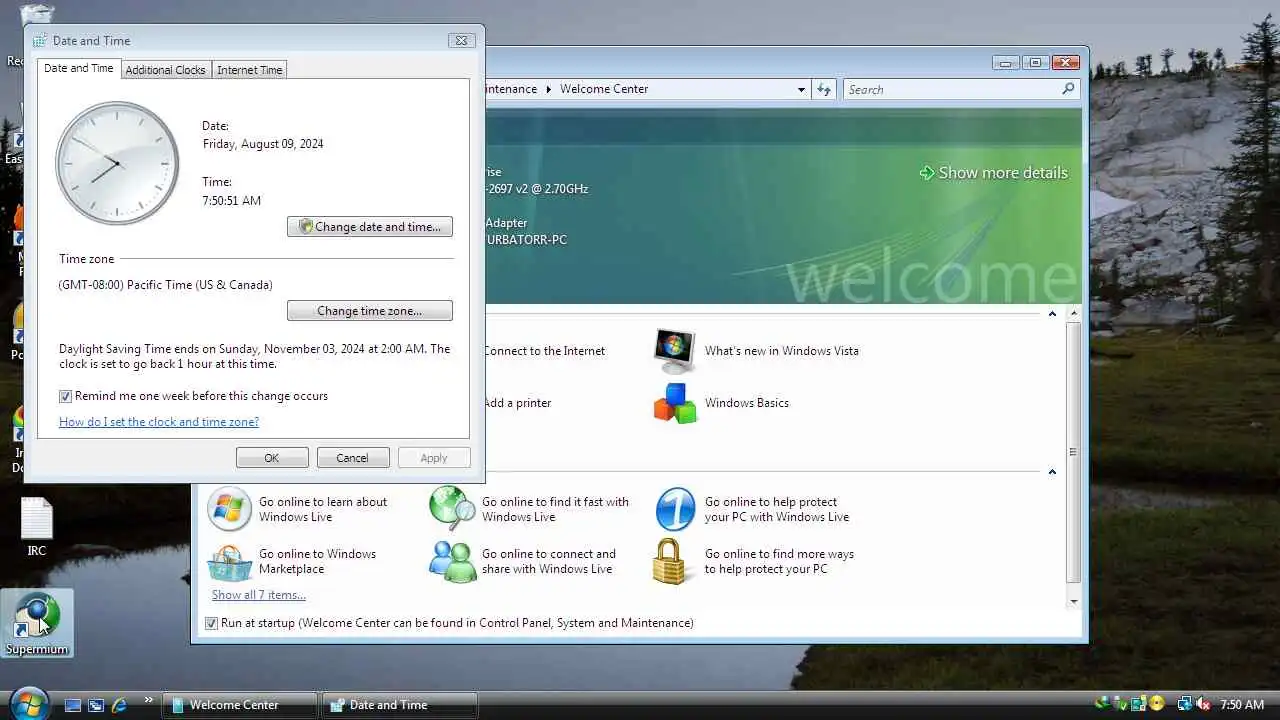Click refresh button next to address bar
1280x720 pixels.
tap(823, 89)
